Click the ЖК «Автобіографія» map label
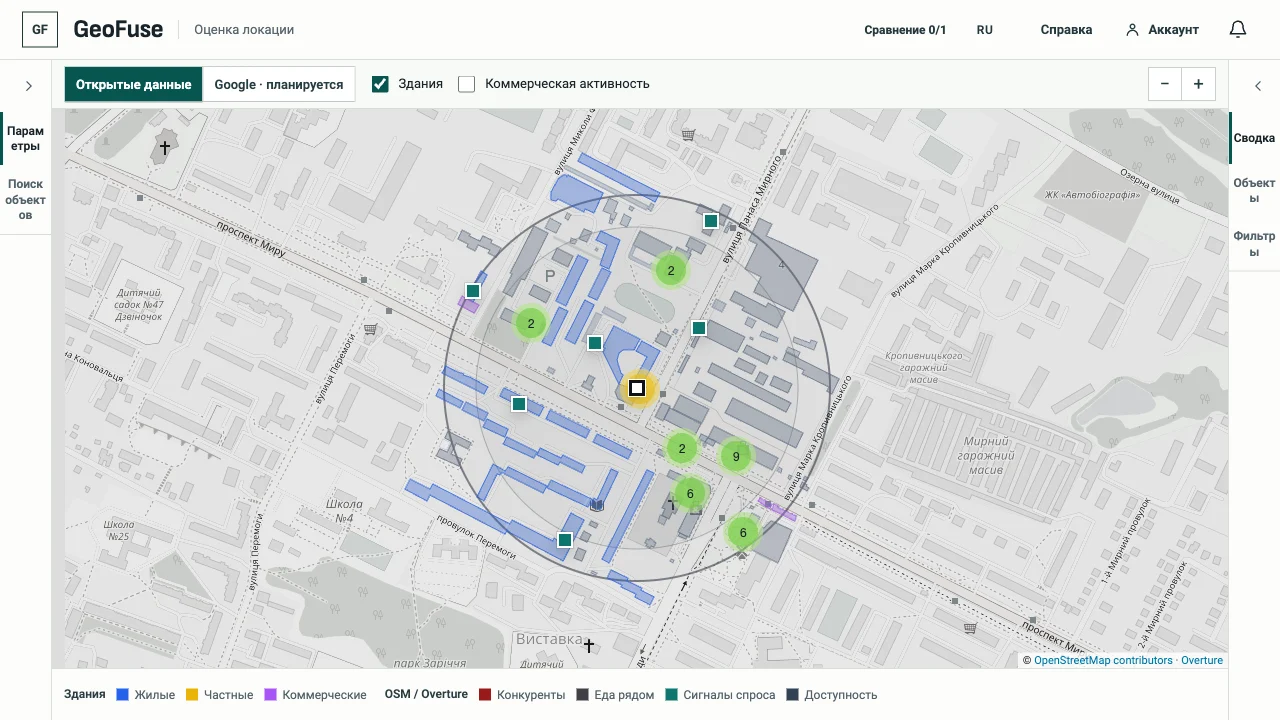The image size is (1280, 720). point(1092,195)
